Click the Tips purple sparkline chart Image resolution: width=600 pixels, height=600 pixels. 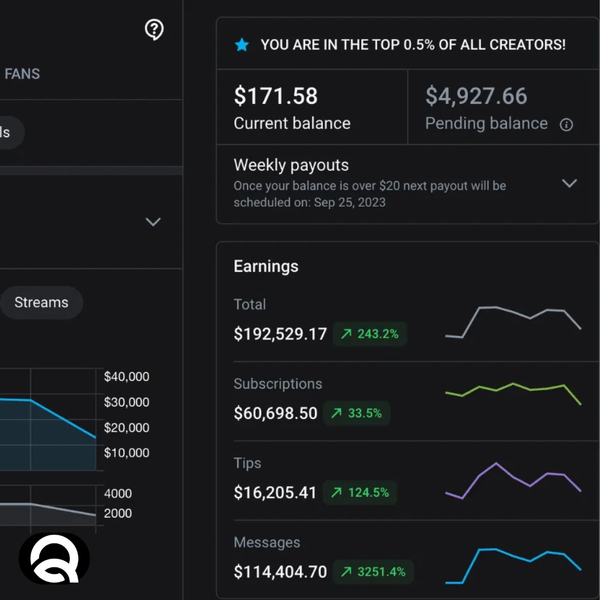(x=513, y=480)
